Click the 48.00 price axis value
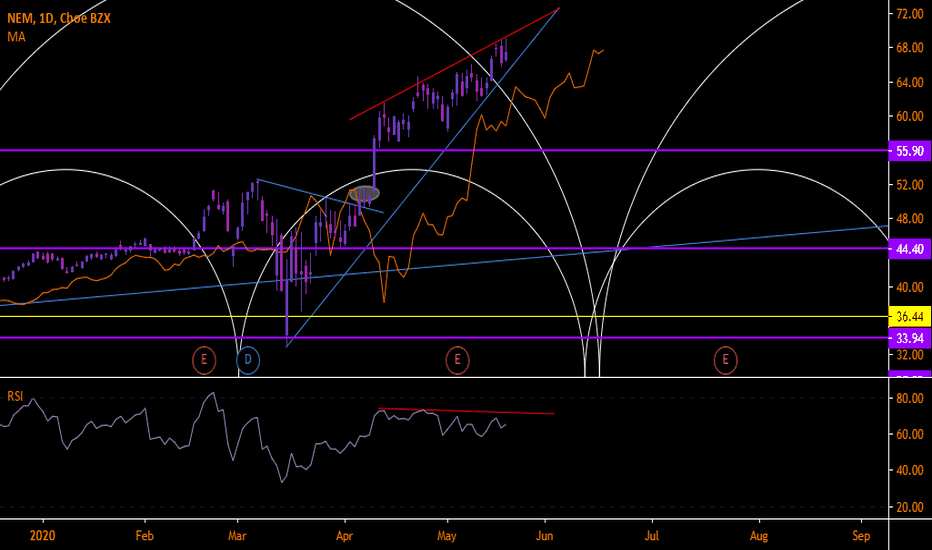932x550 pixels. tap(909, 219)
